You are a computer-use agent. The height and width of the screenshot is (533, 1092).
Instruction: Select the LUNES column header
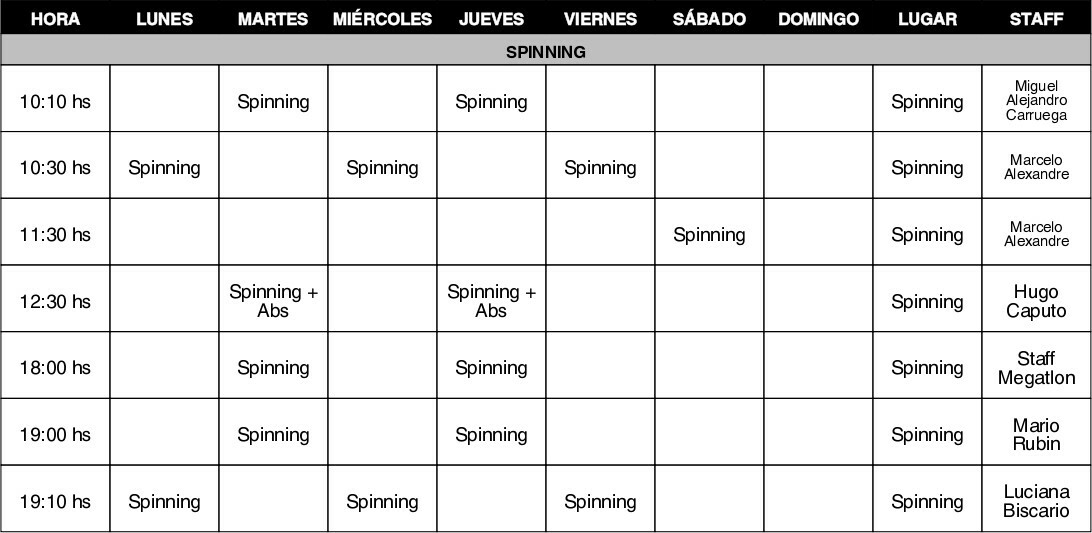(164, 19)
